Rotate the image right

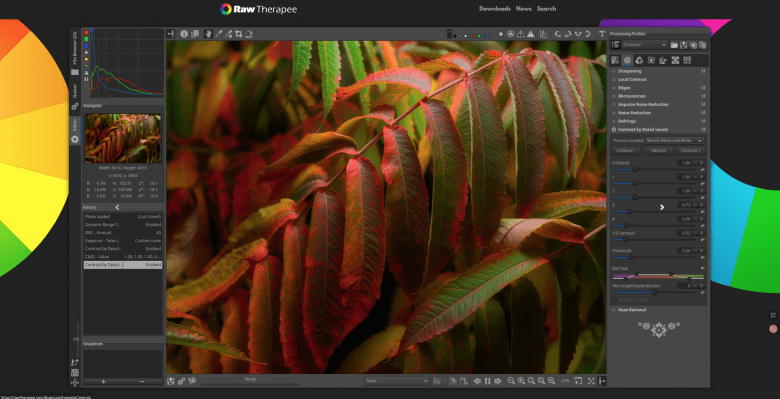point(568,34)
